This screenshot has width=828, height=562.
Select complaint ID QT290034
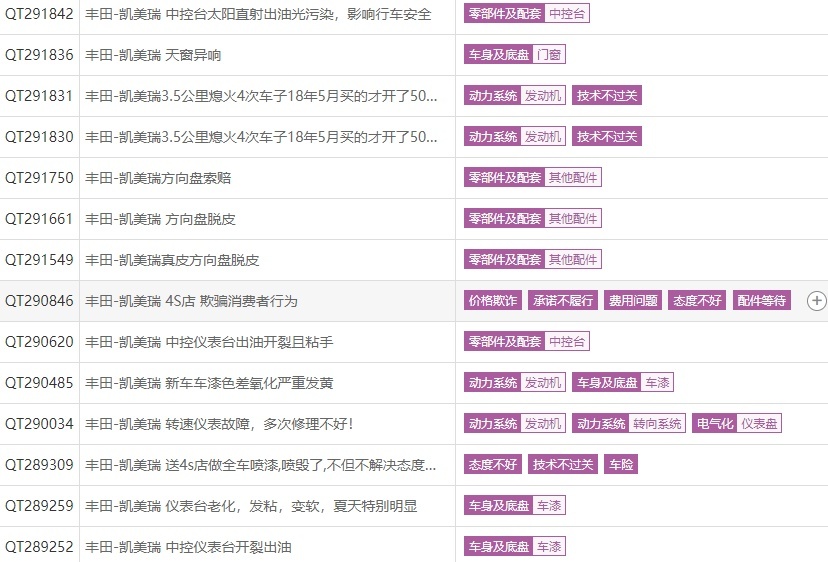point(39,424)
